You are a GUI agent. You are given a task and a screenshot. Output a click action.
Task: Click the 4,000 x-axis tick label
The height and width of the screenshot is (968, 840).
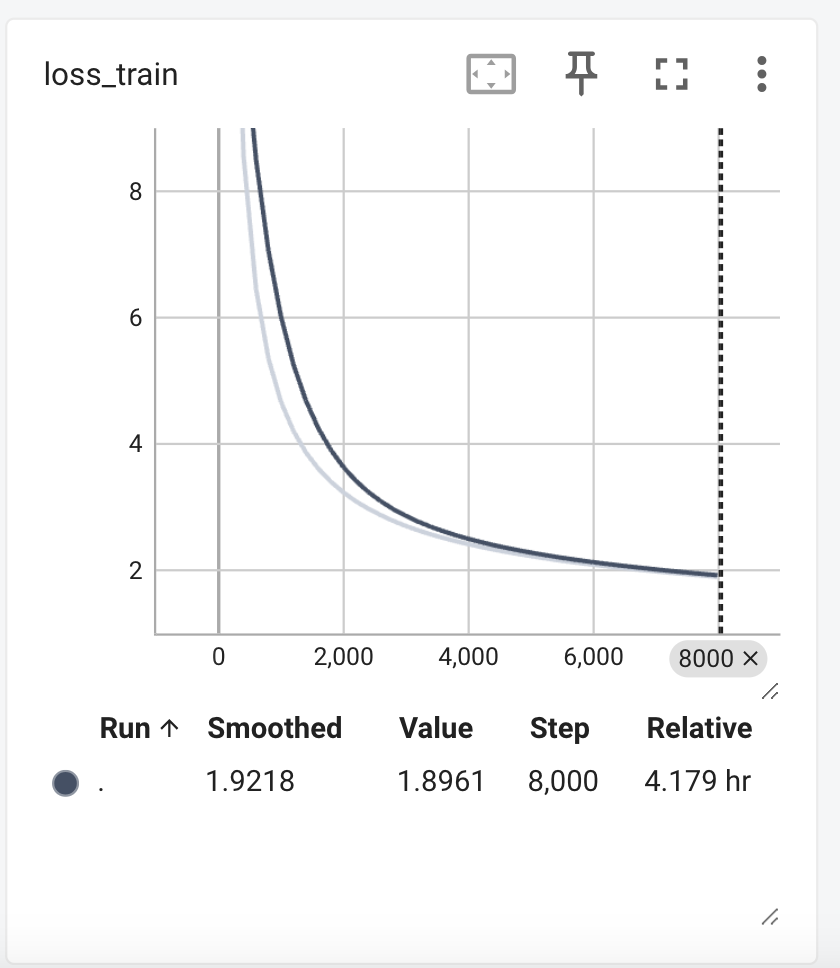468,657
